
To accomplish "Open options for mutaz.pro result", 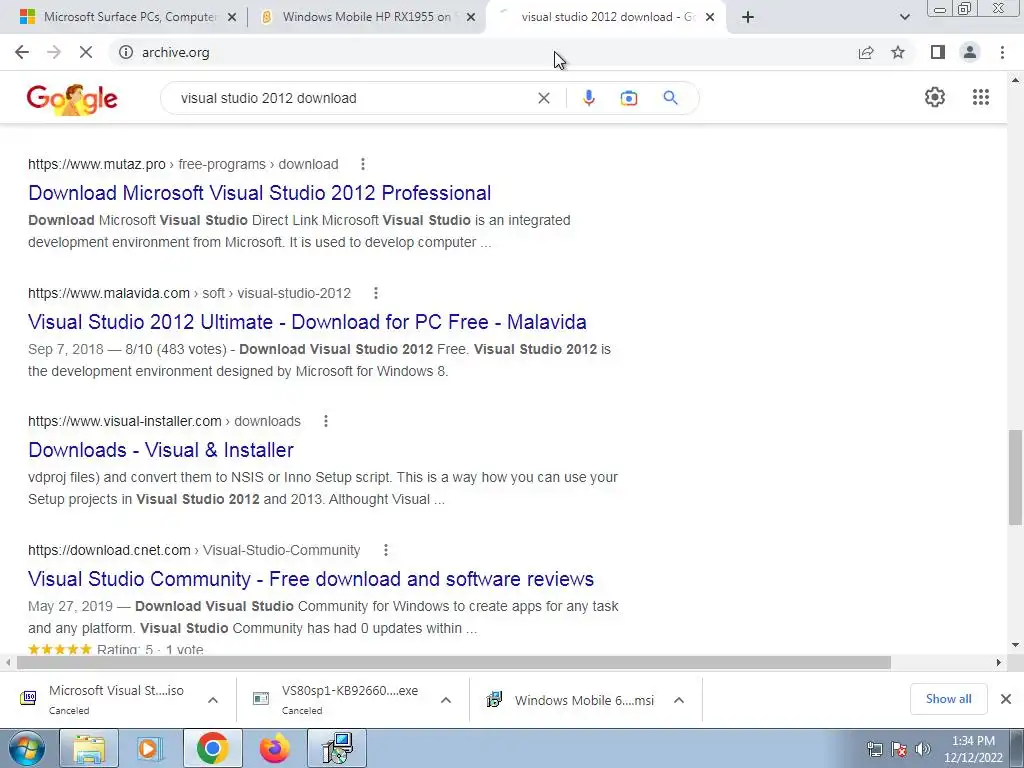I will [363, 164].
